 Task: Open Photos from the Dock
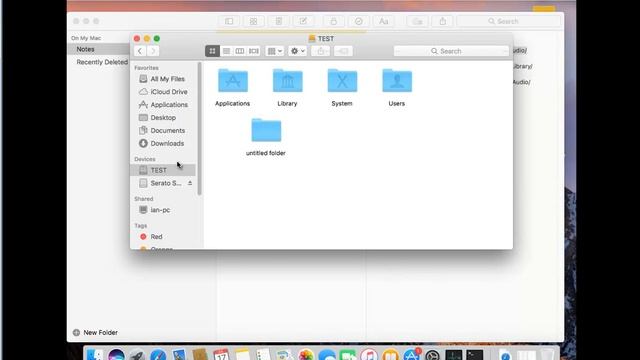pyautogui.click(x=306, y=355)
